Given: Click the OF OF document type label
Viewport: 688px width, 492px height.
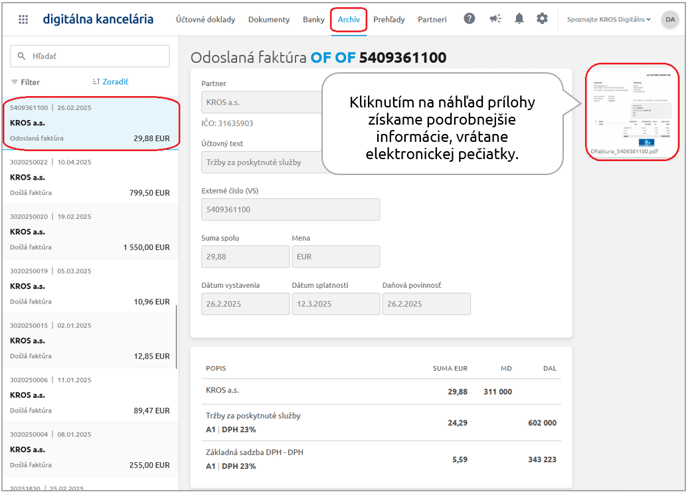Looking at the screenshot, I should (x=333, y=57).
